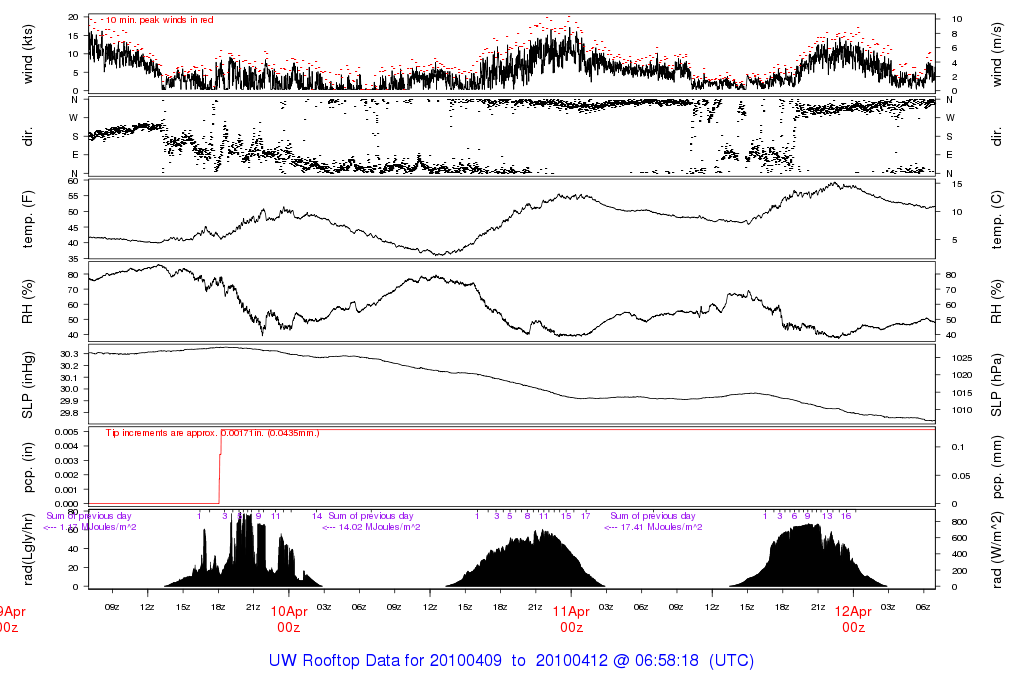Click the "wind (kts)" axis label
The height and width of the screenshot is (700, 1024).
27,54
